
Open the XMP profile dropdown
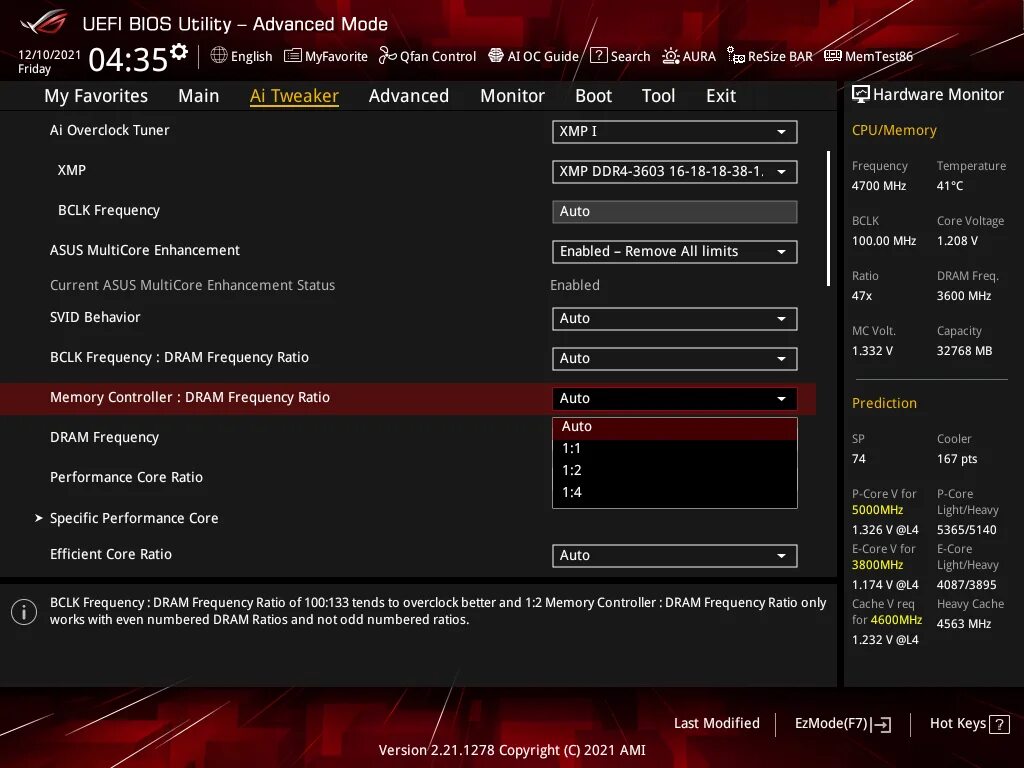pos(675,172)
